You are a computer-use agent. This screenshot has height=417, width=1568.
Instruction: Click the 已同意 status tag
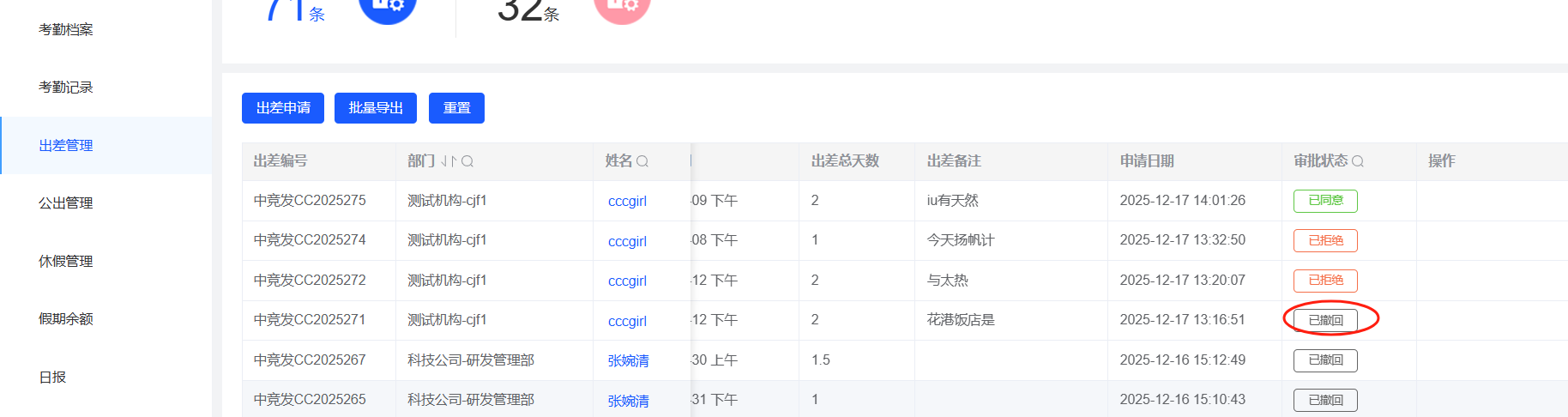1325,201
